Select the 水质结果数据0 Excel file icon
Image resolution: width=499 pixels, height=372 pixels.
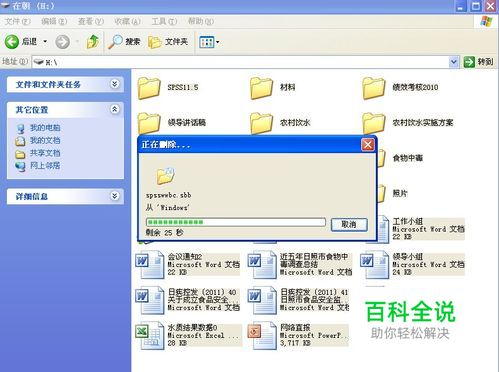(150, 335)
